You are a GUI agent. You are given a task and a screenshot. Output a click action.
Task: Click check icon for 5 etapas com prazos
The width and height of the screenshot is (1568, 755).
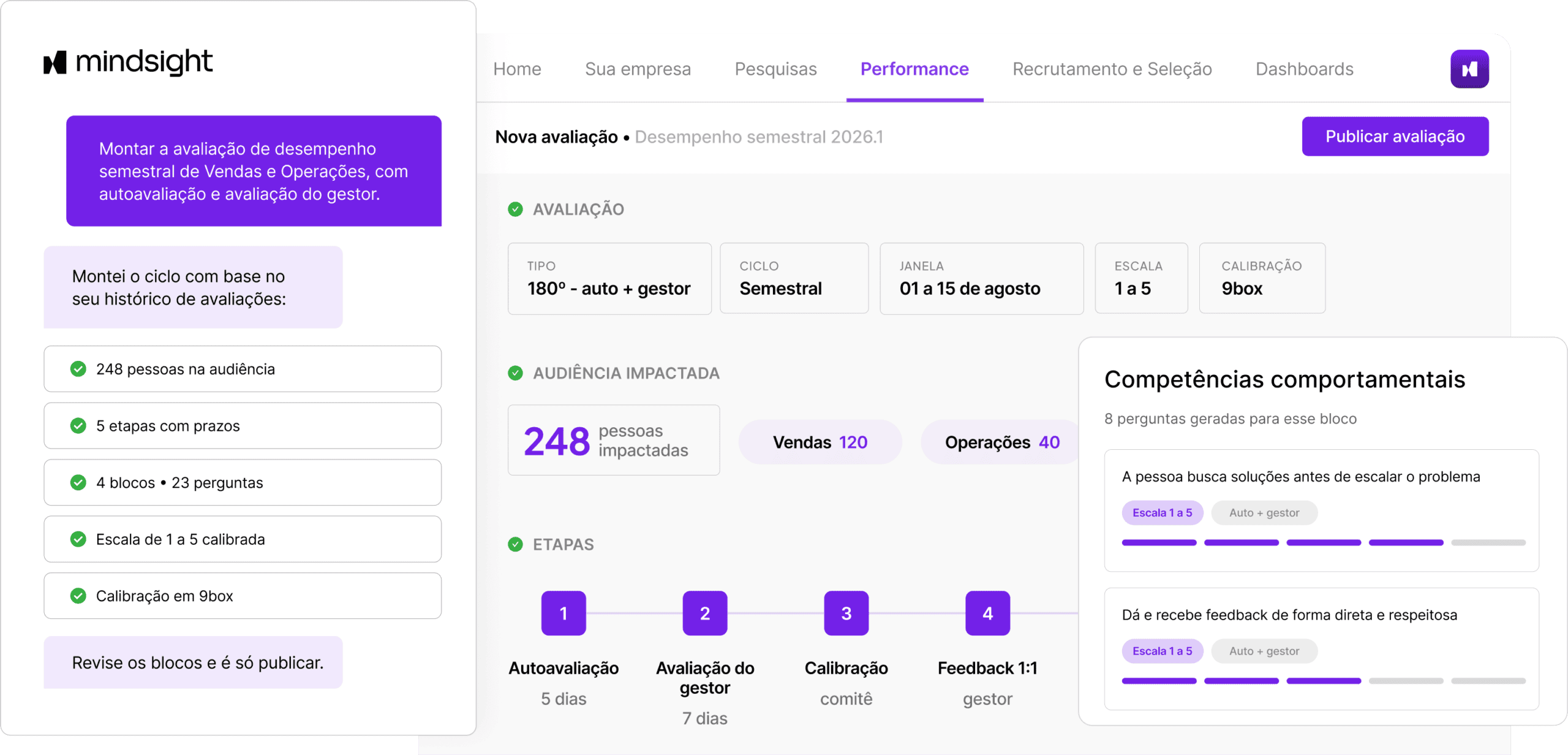(78, 425)
